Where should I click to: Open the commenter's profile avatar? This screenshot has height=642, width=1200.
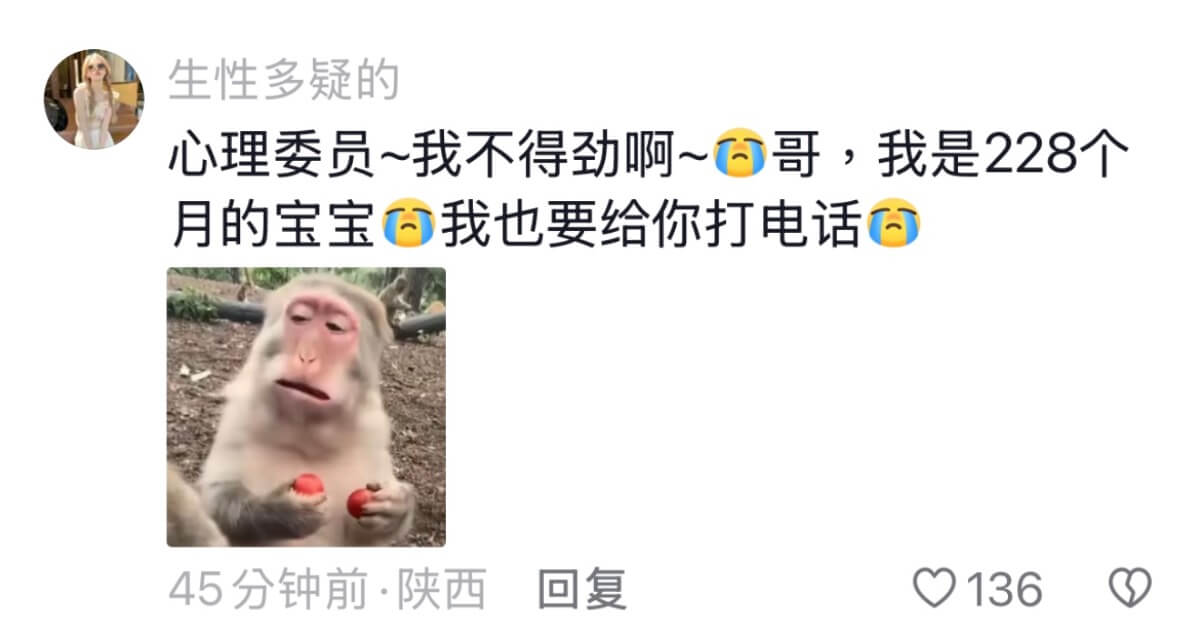pyautogui.click(x=94, y=99)
